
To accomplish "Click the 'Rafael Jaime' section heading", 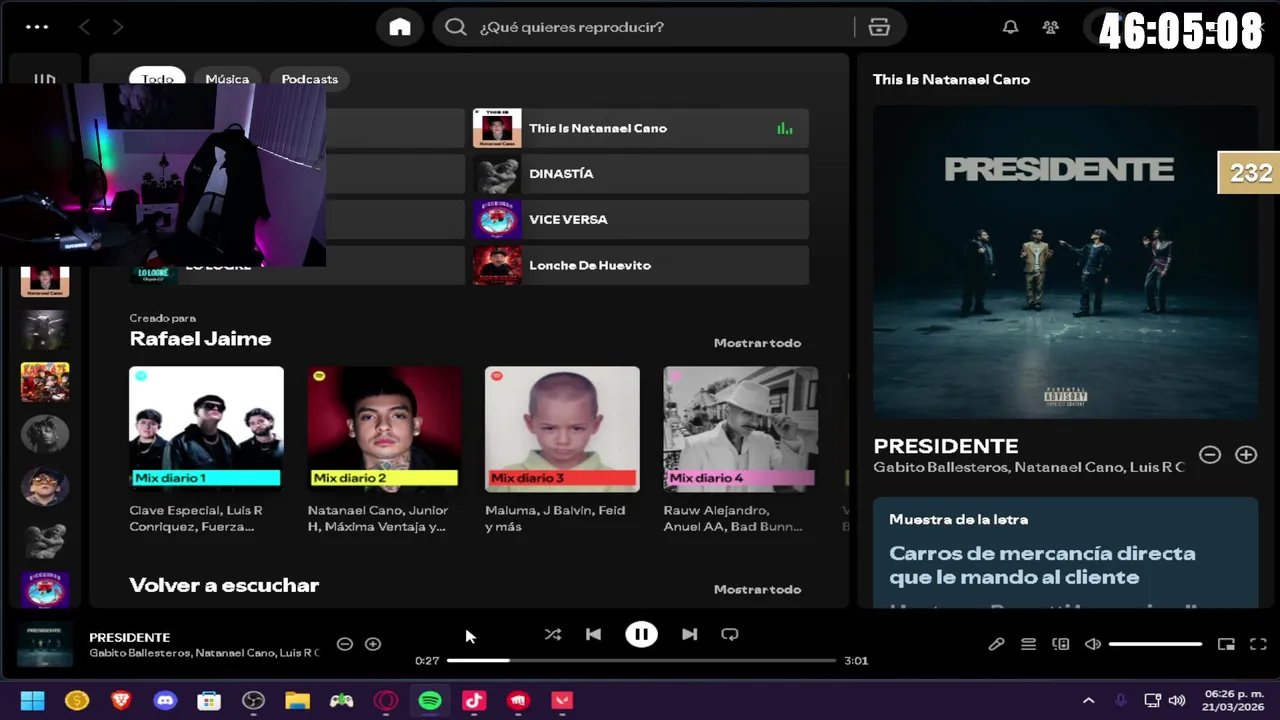I will click(200, 339).
